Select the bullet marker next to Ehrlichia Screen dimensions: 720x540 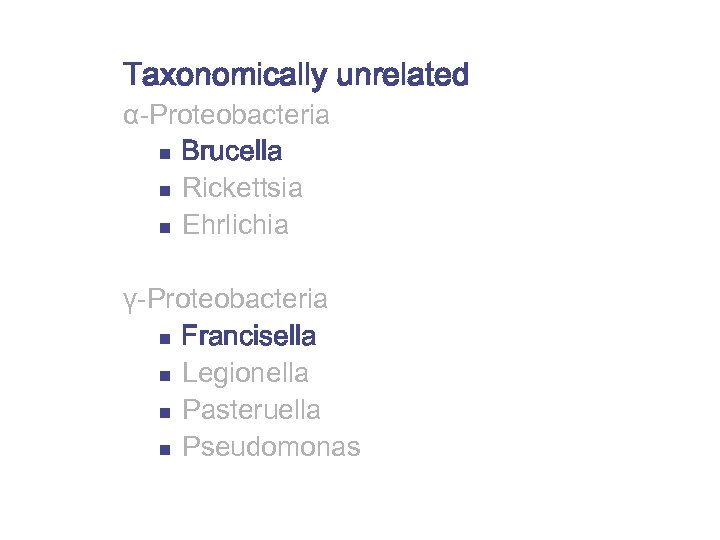pos(164,228)
